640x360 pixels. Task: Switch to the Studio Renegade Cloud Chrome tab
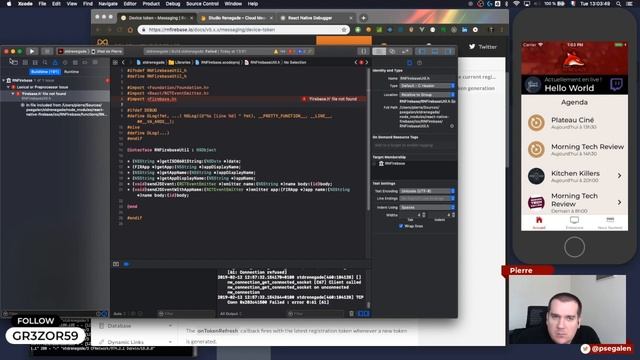click(x=237, y=18)
